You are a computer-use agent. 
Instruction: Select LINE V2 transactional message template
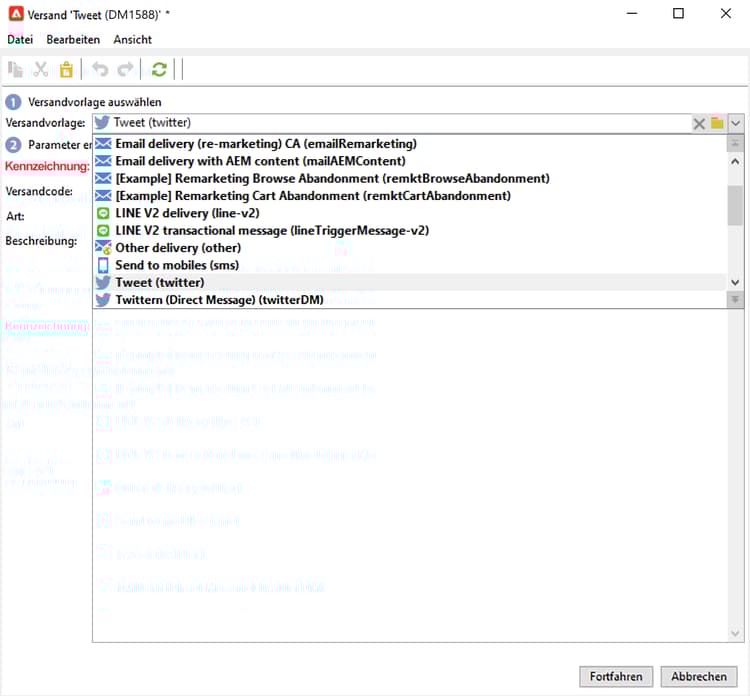tap(409, 231)
